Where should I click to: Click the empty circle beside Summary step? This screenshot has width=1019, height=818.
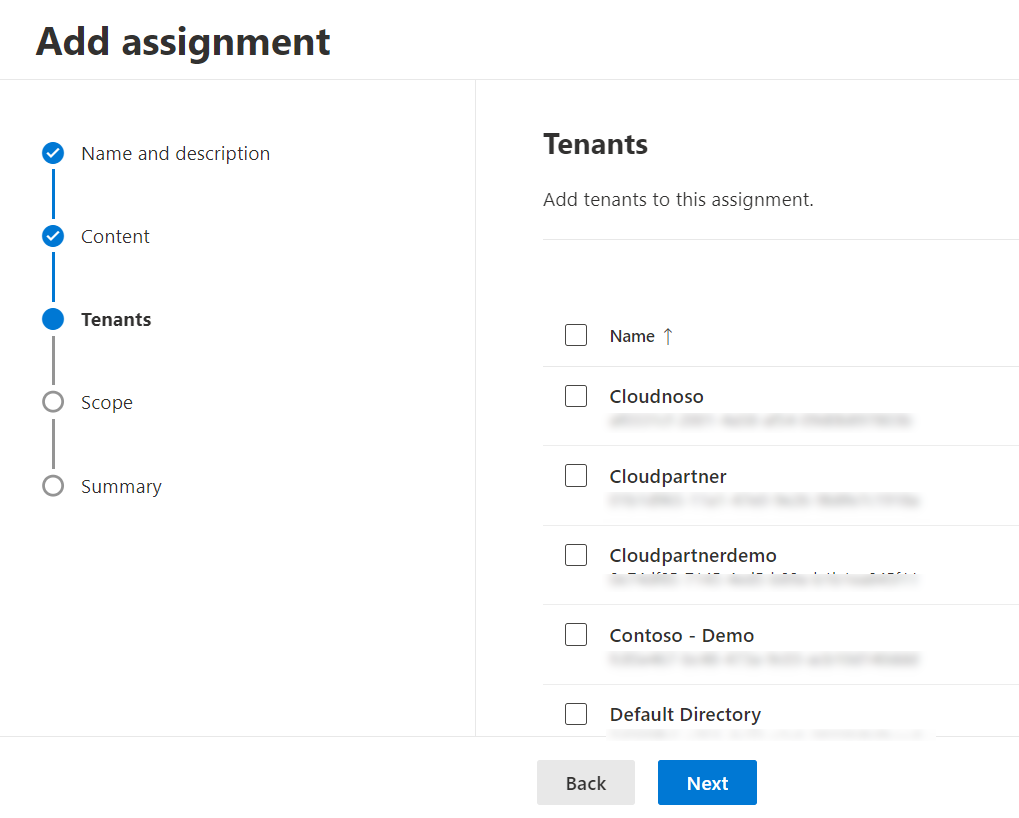coord(52,486)
